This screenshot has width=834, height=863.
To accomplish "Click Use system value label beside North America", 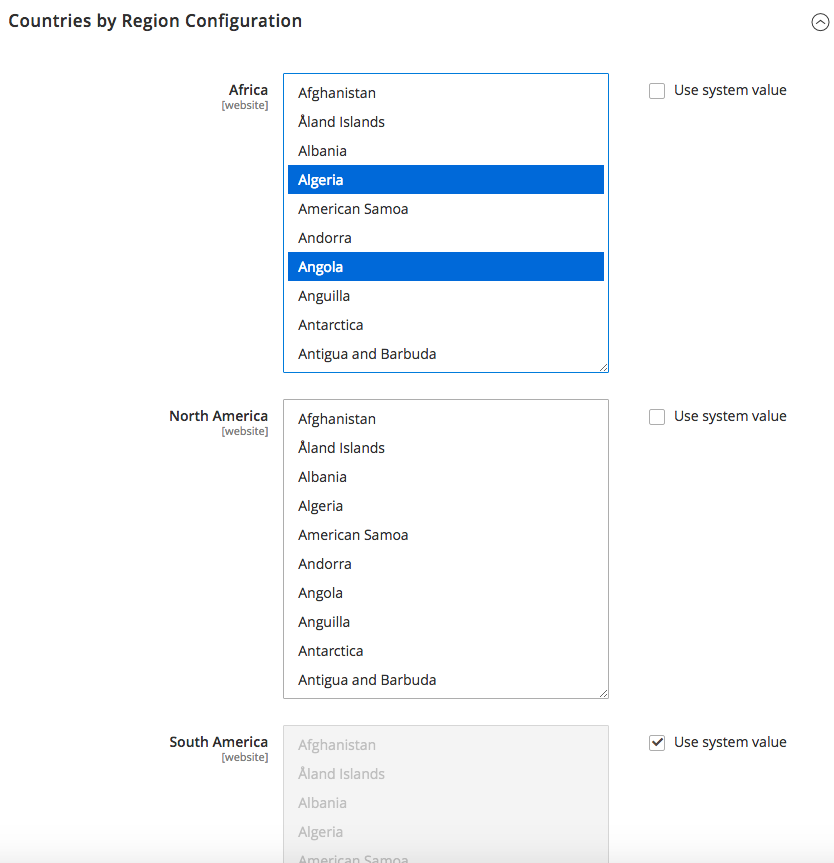I will tap(730, 416).
